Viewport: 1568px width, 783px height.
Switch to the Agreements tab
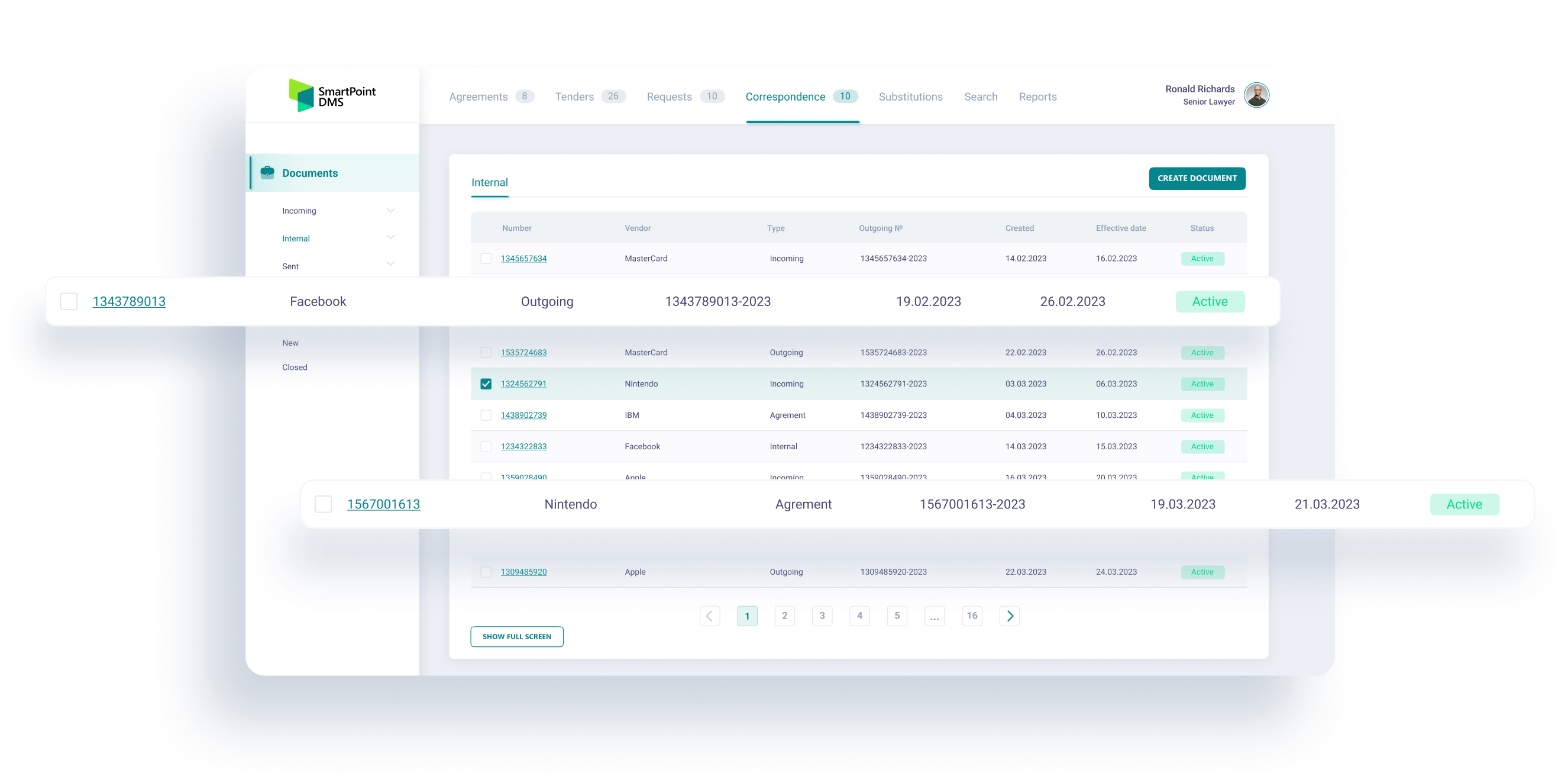click(x=479, y=96)
